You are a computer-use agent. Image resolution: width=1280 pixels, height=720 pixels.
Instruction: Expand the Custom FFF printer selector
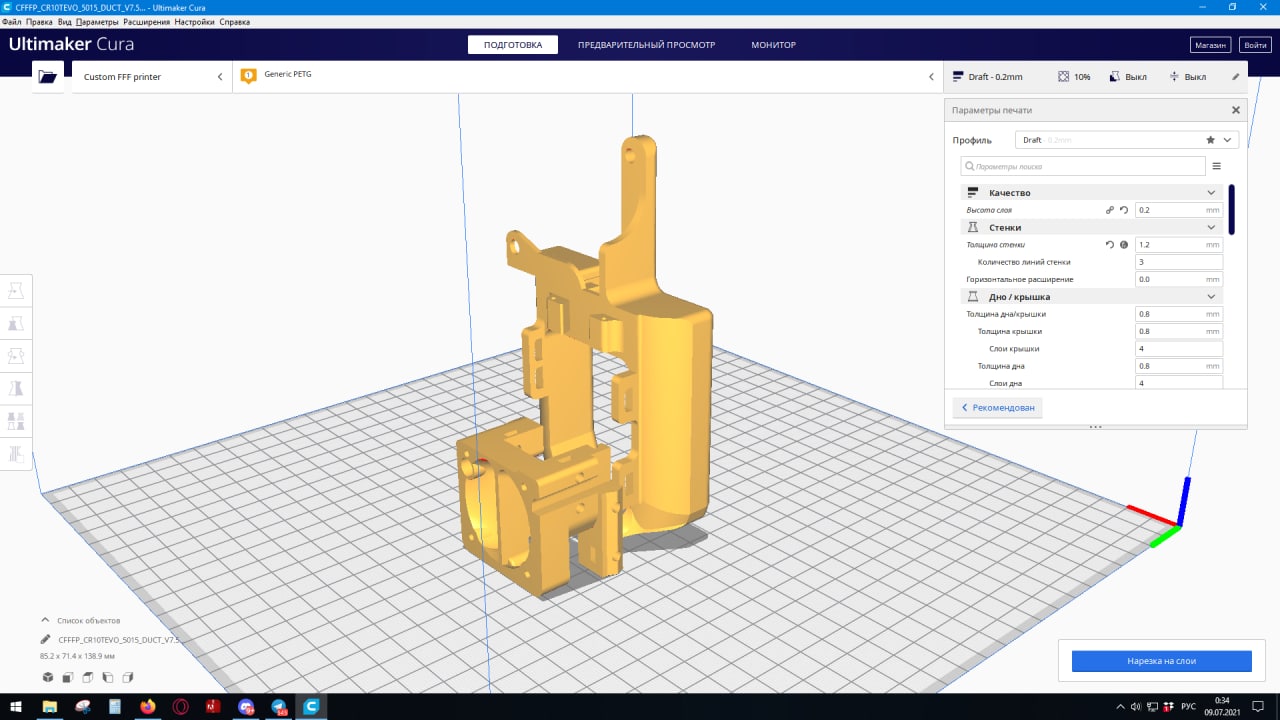[x=152, y=77]
